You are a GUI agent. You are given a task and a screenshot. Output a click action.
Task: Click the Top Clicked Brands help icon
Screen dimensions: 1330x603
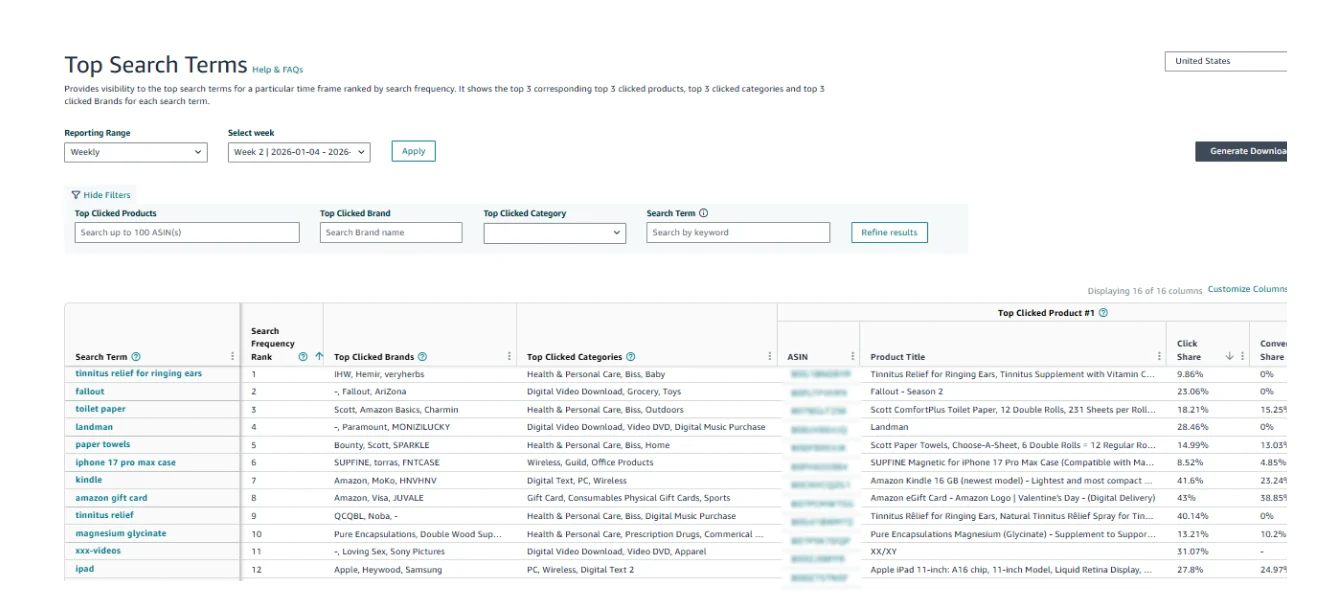click(x=422, y=357)
